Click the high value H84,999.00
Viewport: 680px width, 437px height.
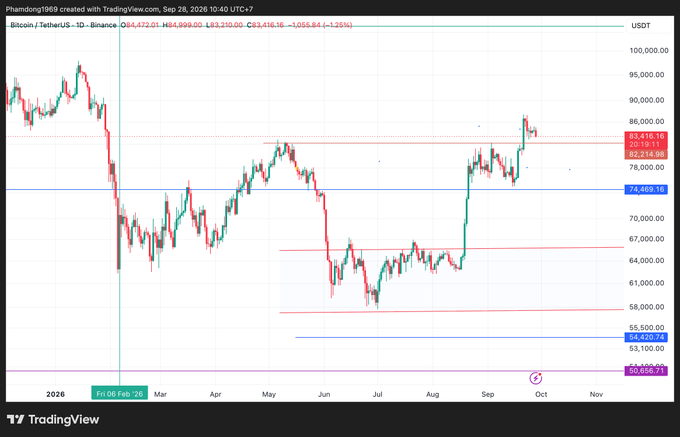pyautogui.click(x=182, y=25)
